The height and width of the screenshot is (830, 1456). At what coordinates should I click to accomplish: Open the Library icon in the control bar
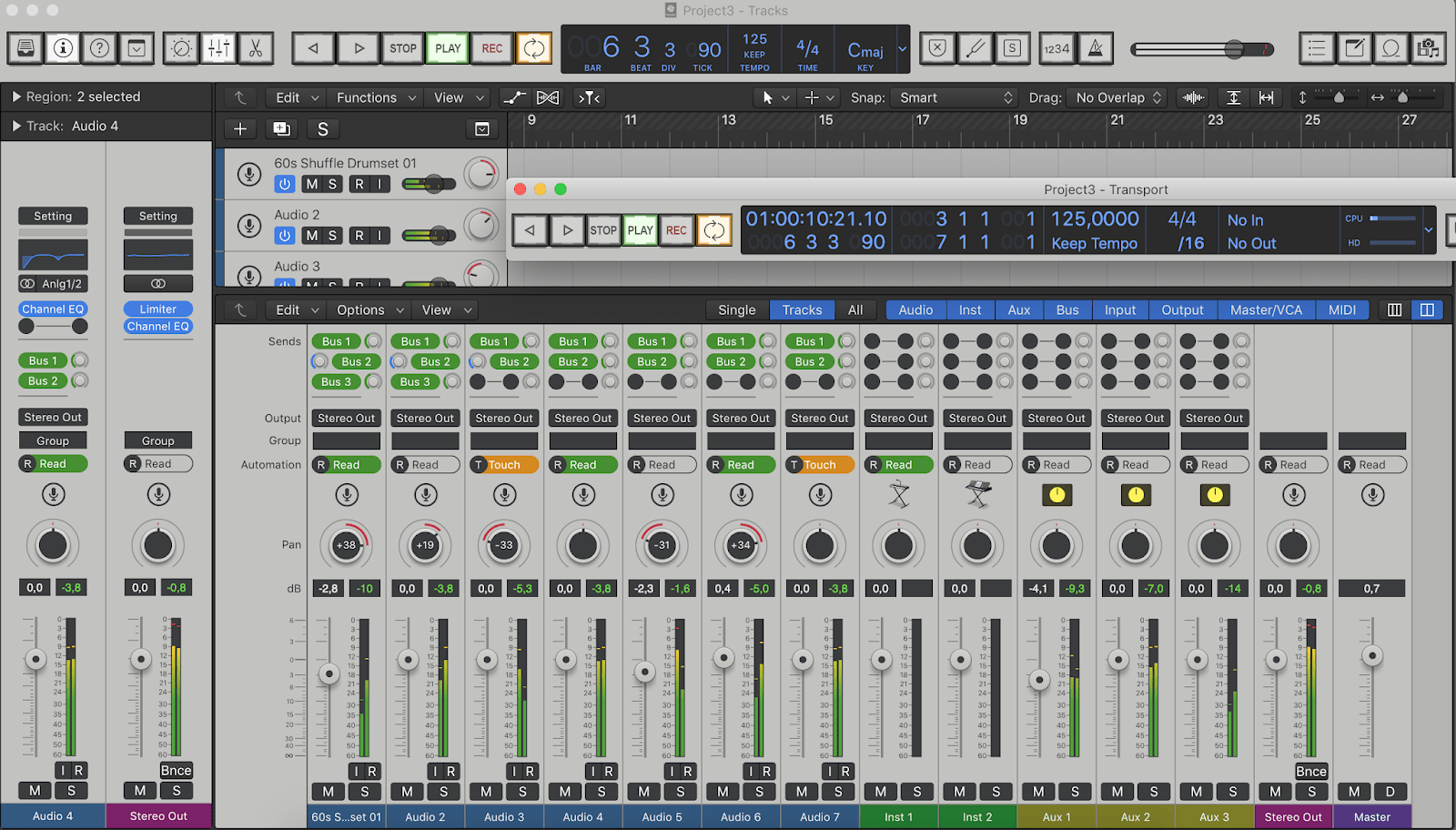tap(26, 48)
